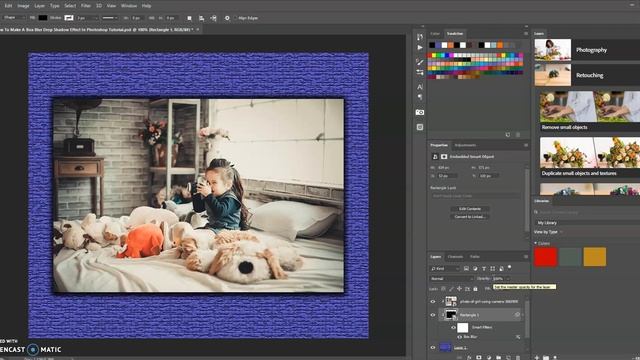Click the black Fill color swatch

coord(43,18)
